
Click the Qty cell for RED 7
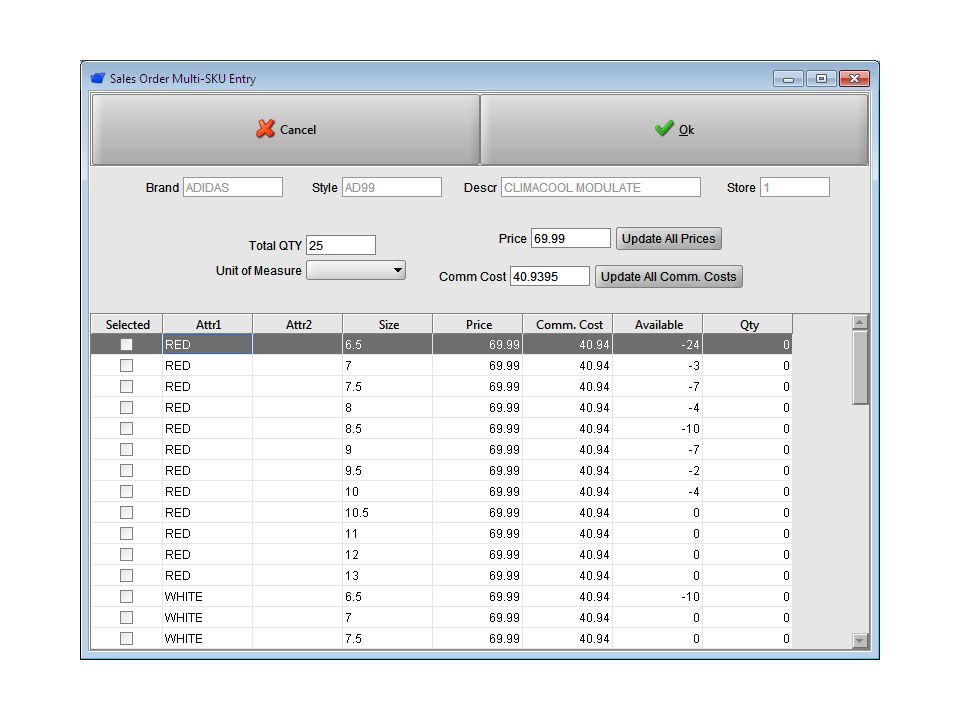748,366
